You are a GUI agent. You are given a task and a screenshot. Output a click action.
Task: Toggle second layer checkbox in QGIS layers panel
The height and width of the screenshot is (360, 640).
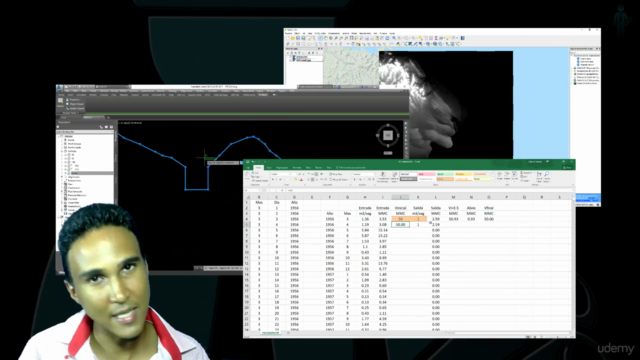coord(291,60)
